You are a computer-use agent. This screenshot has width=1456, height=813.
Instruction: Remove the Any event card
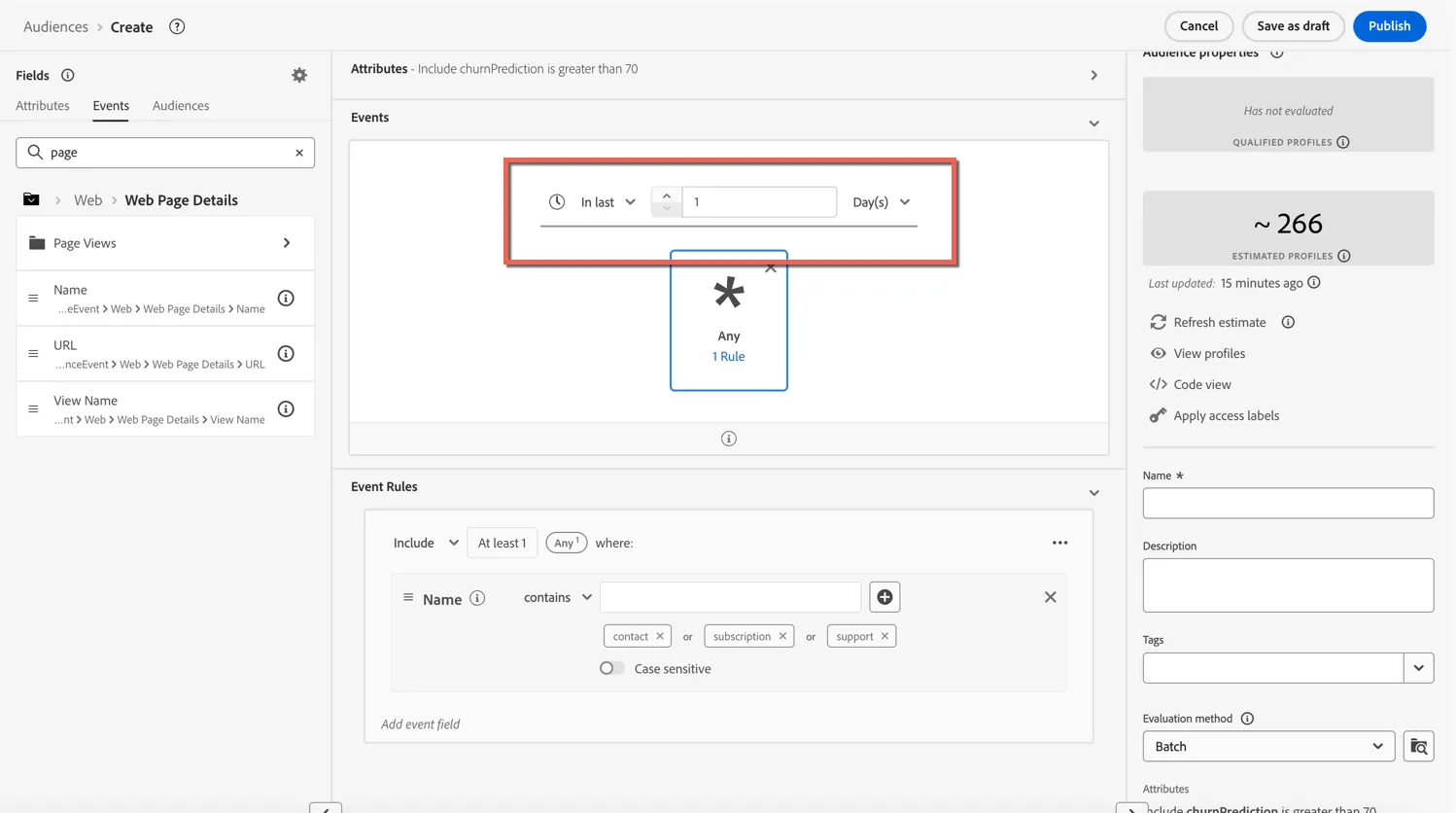771,267
